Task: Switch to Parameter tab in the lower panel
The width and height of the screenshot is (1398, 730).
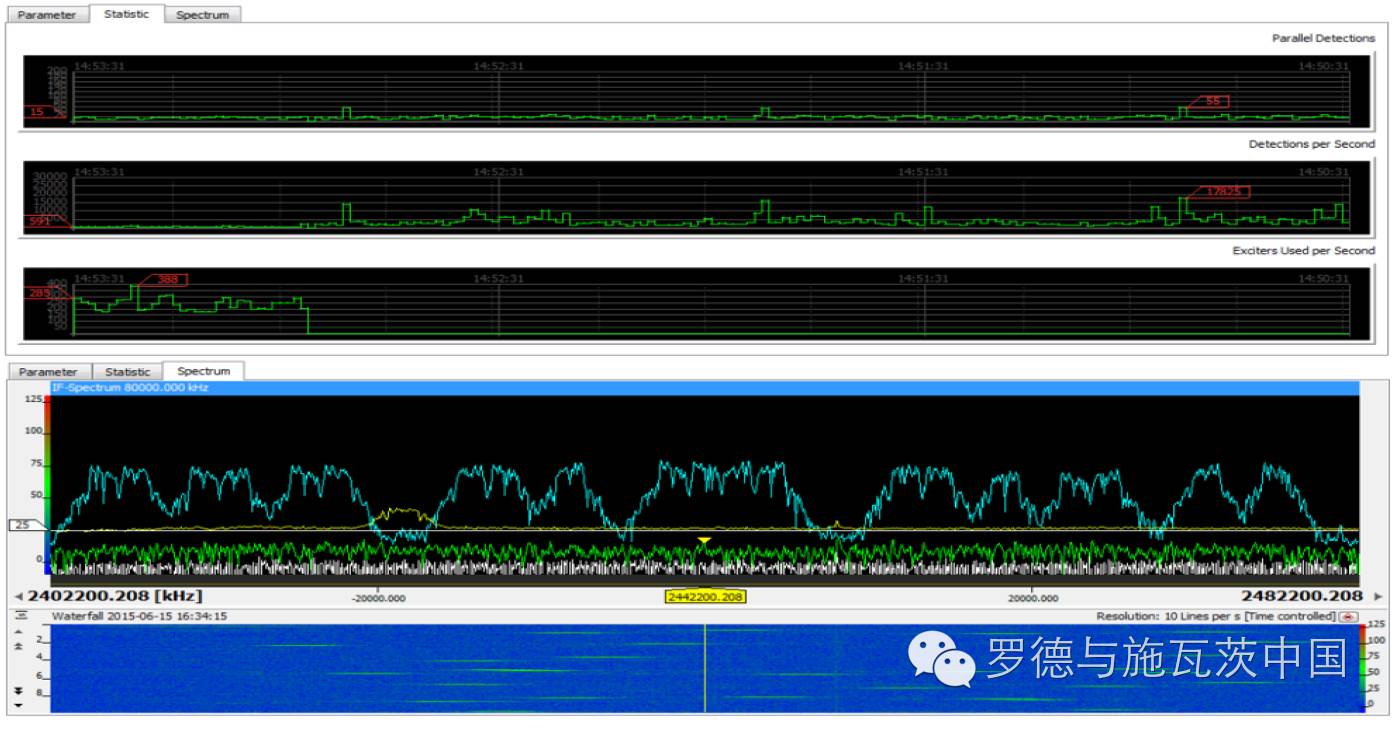Action: (48, 371)
